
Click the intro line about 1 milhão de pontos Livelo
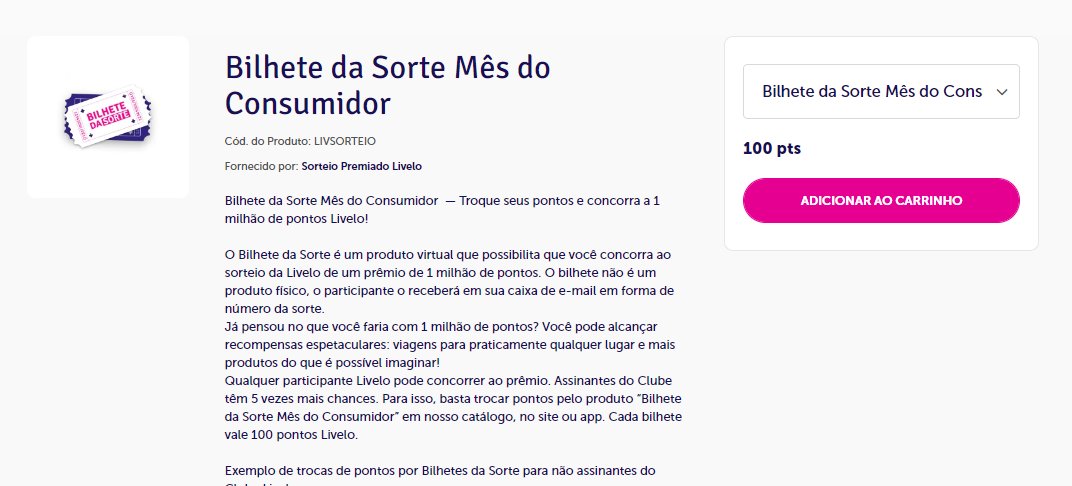(x=442, y=210)
